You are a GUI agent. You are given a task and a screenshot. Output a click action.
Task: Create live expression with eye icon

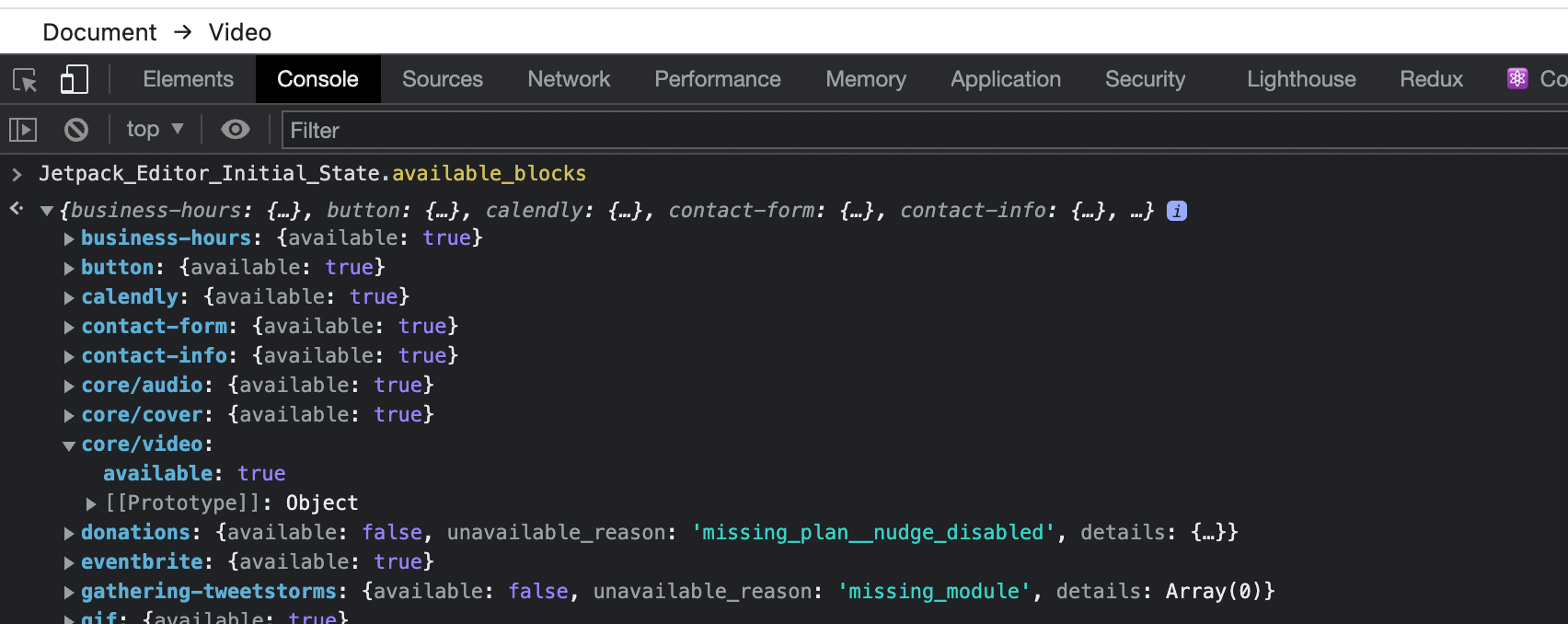click(236, 130)
